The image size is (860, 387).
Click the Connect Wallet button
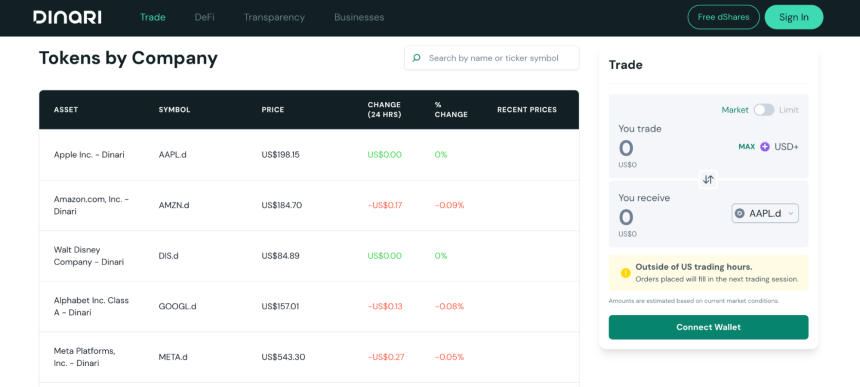click(x=708, y=327)
